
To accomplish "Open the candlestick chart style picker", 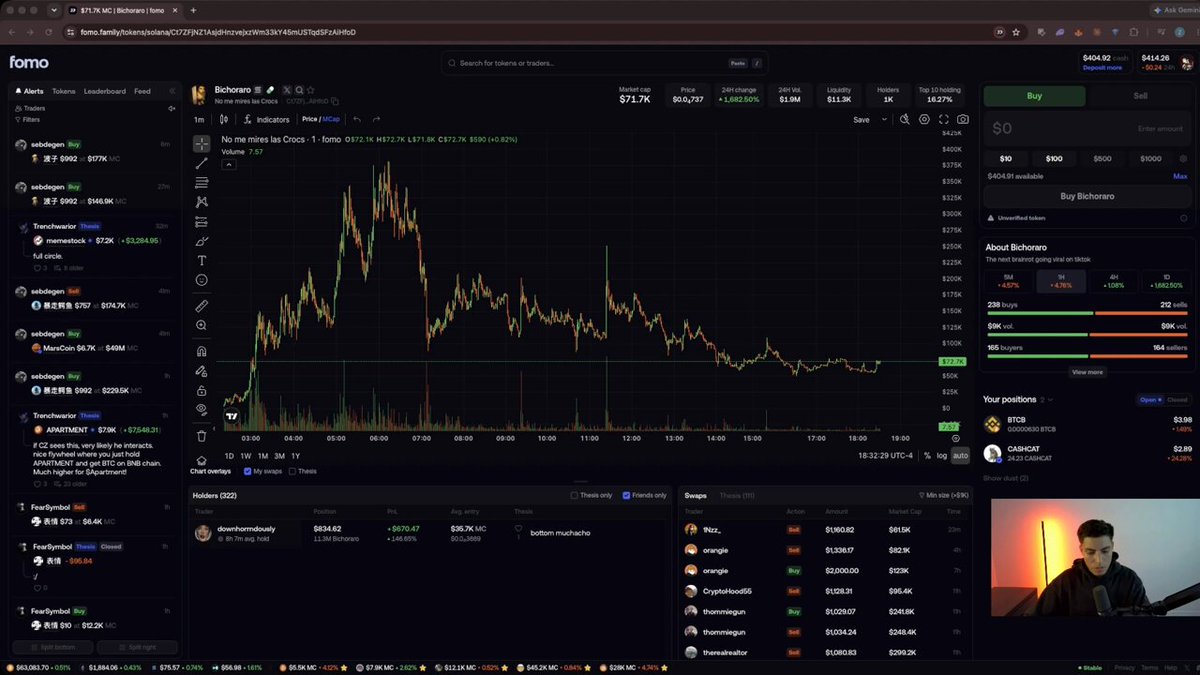I will 223,119.
